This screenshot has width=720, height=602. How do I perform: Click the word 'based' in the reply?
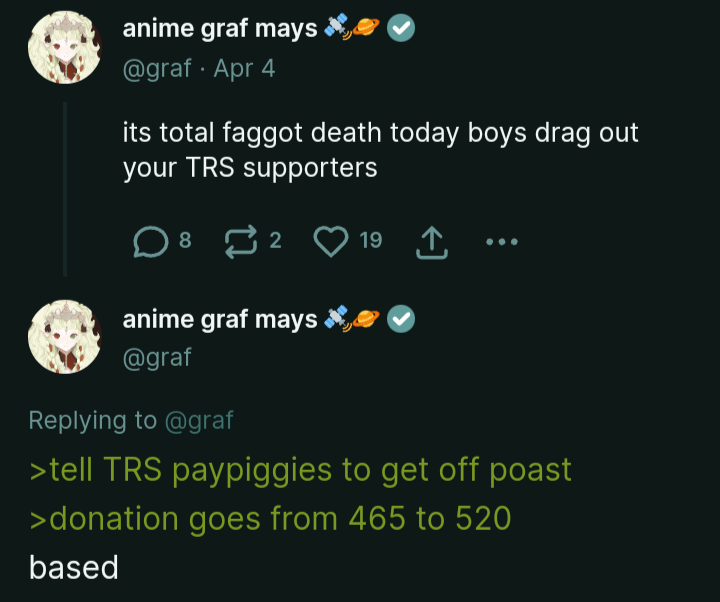(73, 568)
